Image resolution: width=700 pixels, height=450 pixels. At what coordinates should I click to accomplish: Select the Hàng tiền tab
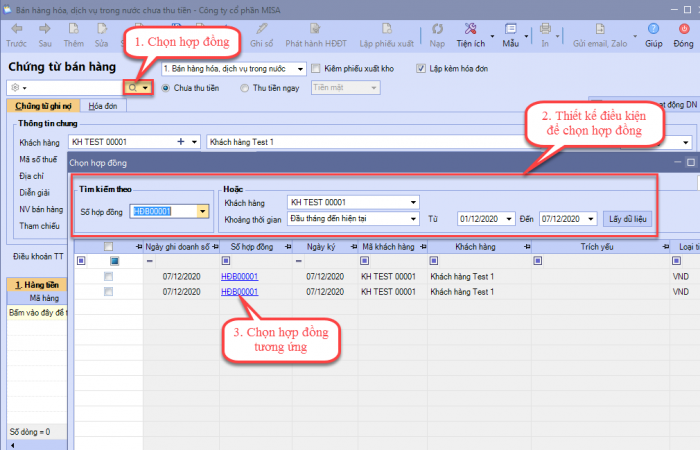click(35, 285)
